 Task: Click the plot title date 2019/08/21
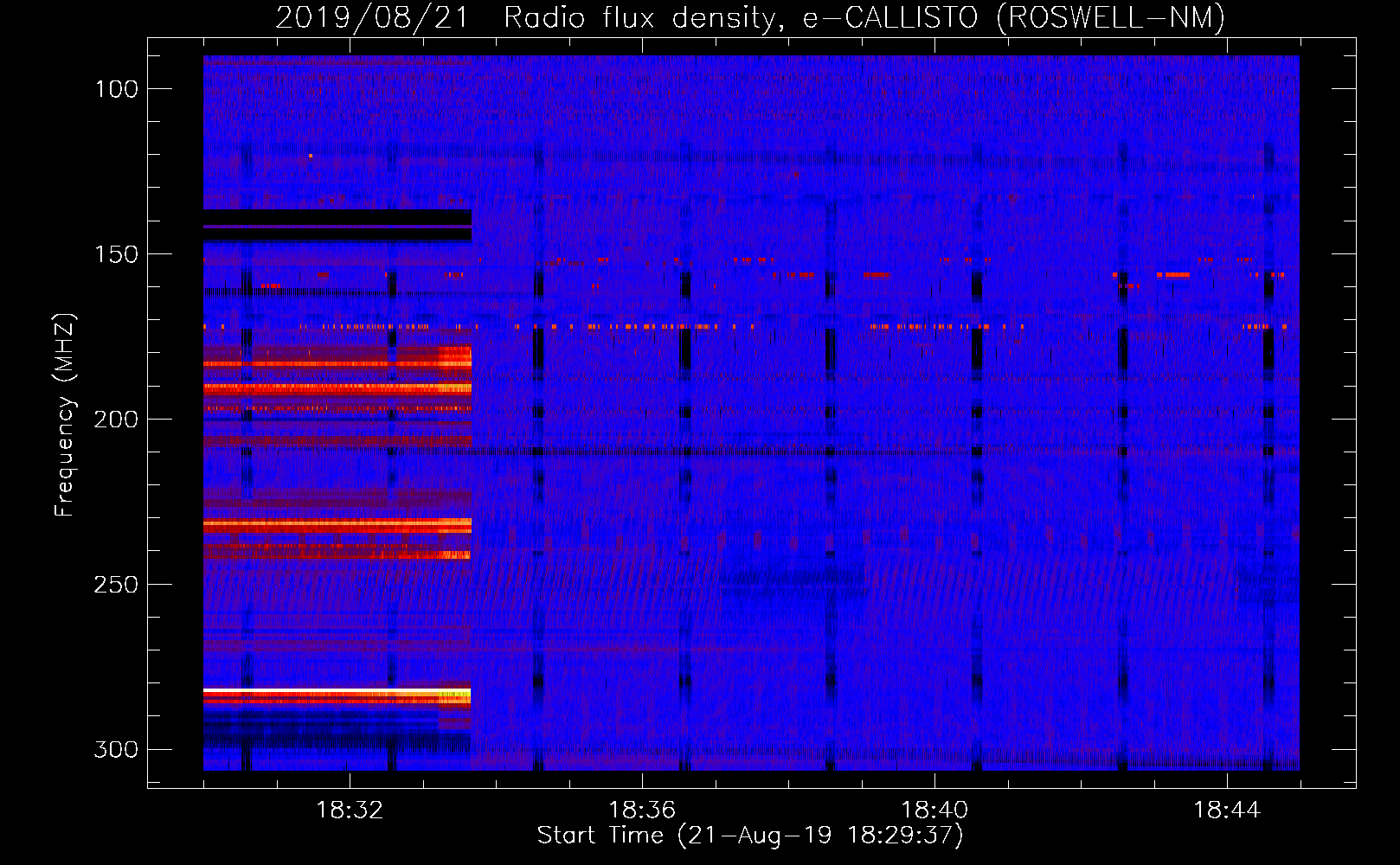pyautogui.click(x=372, y=18)
